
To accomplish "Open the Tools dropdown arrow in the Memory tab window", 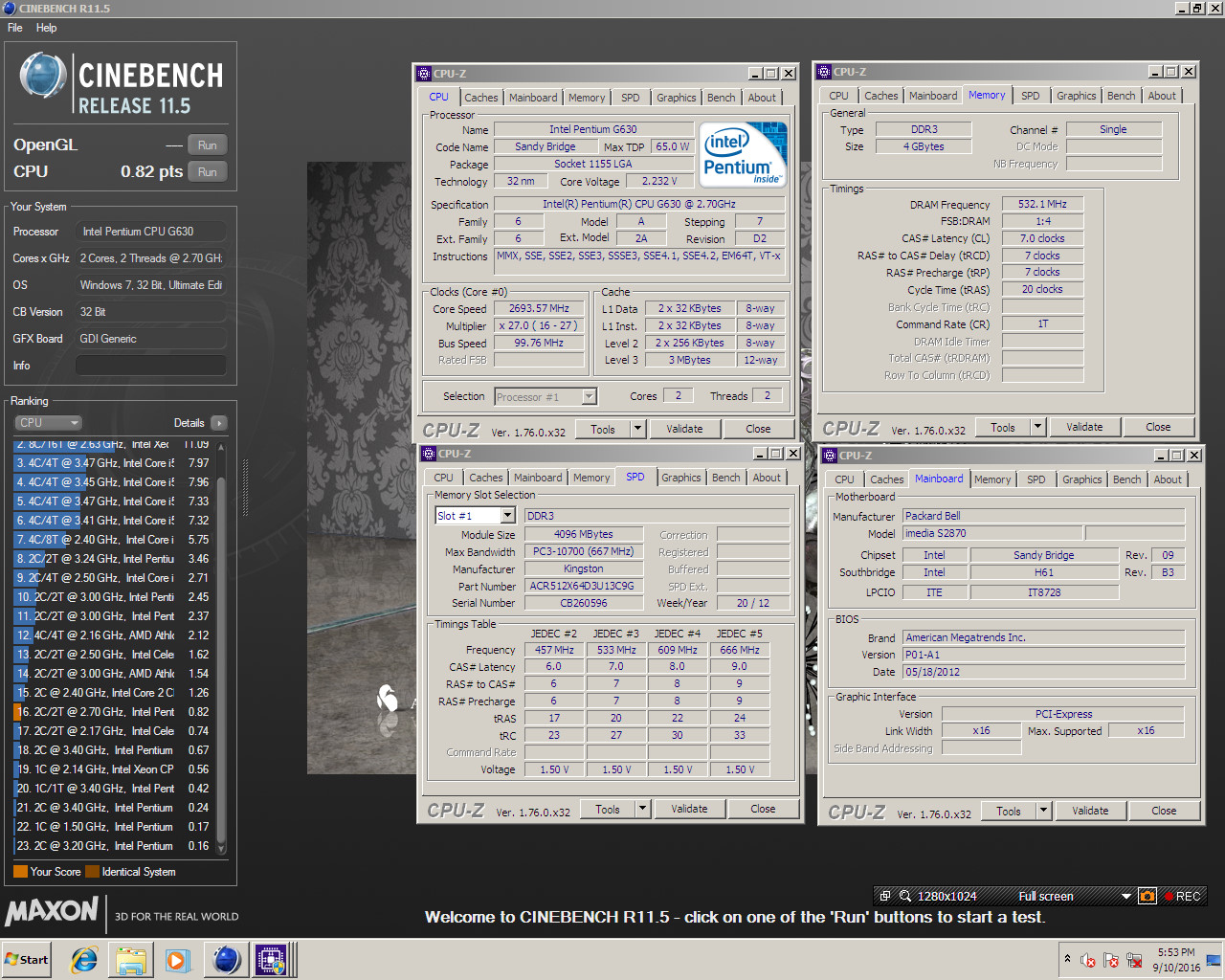I will 1038,427.
